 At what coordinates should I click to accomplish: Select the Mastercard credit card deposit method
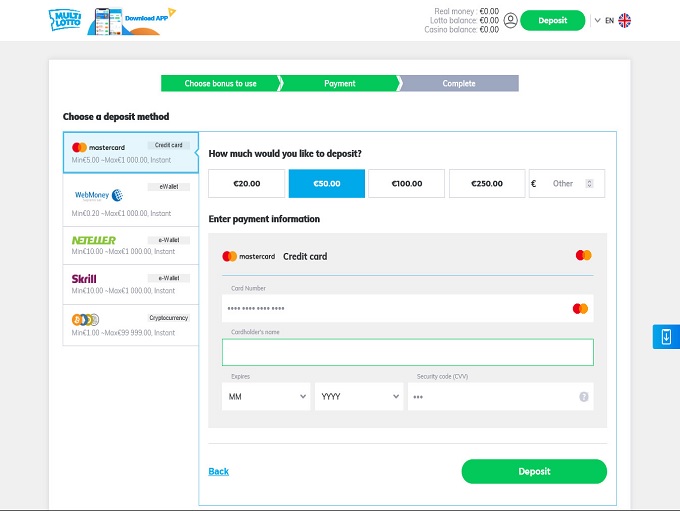[130, 152]
